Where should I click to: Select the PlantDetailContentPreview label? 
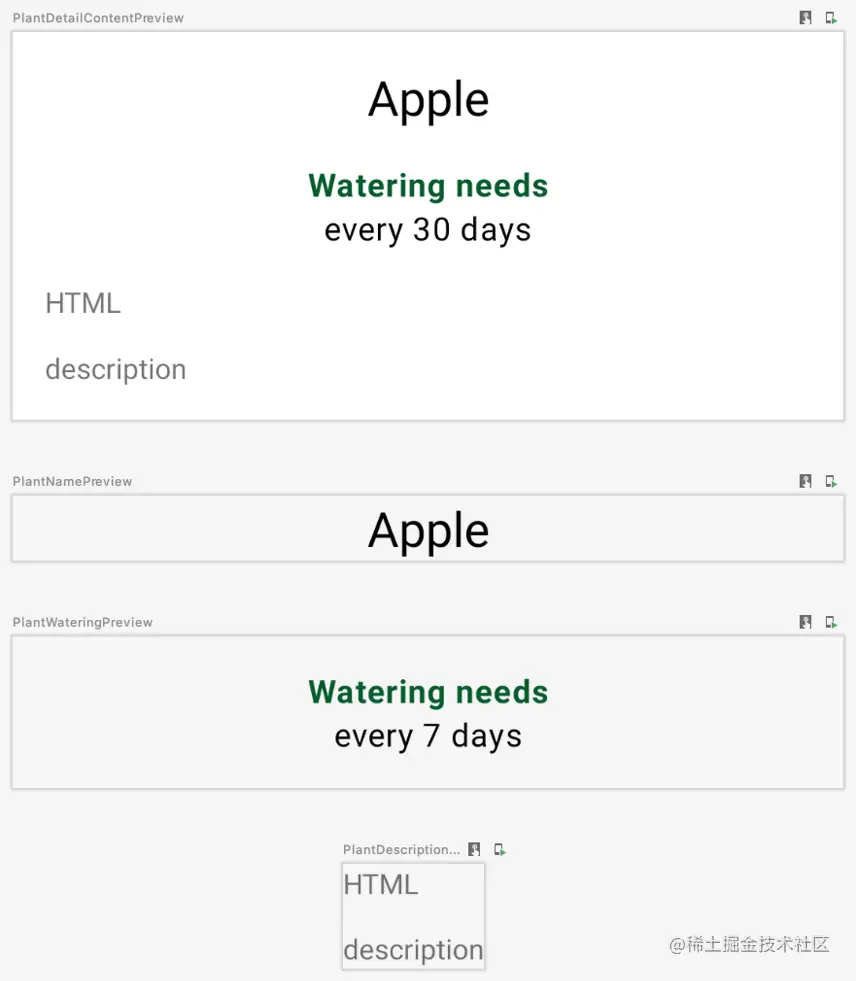98,18
